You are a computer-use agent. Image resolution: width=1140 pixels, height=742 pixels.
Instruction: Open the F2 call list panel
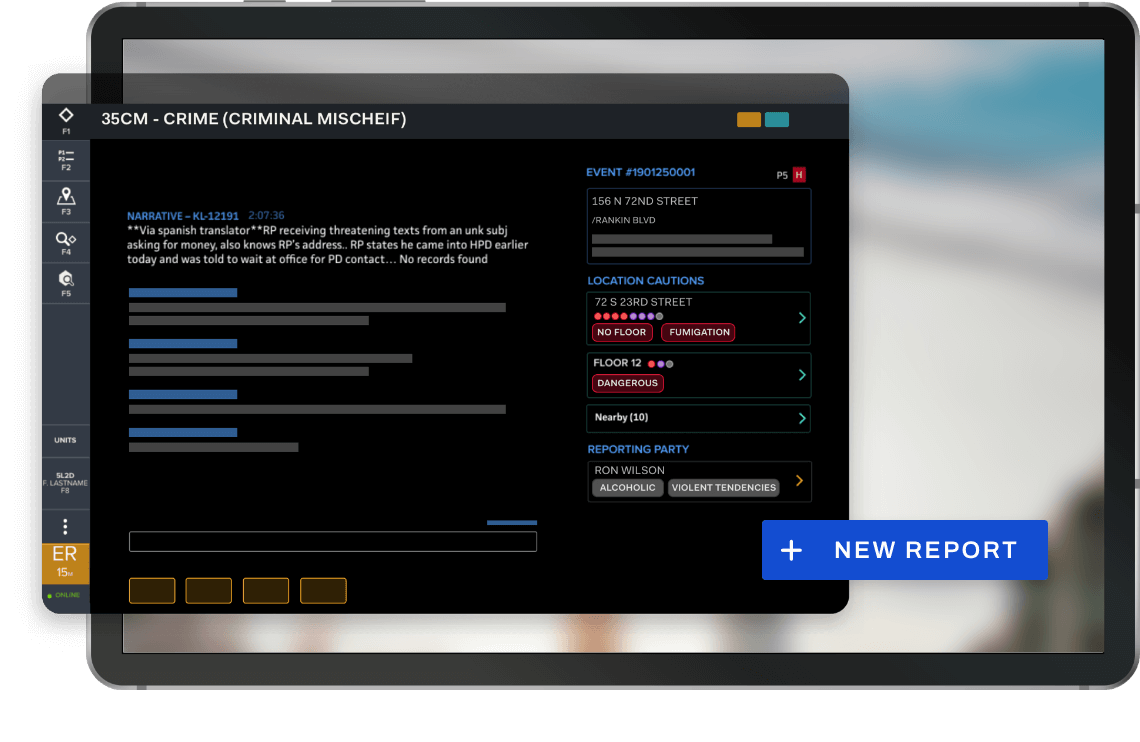pyautogui.click(x=66, y=160)
